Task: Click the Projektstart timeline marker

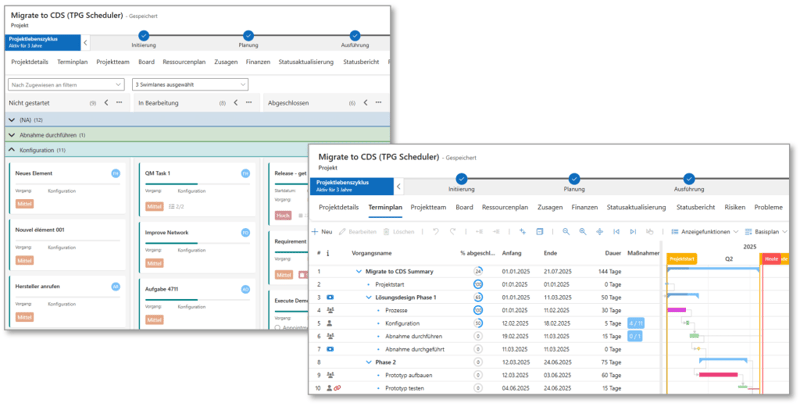Action: [682, 259]
